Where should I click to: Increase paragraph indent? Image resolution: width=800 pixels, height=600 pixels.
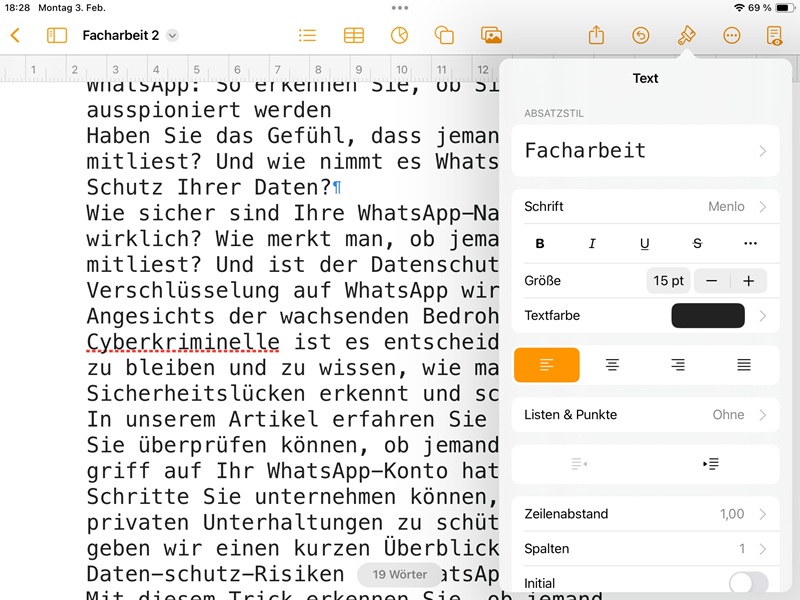click(x=711, y=464)
